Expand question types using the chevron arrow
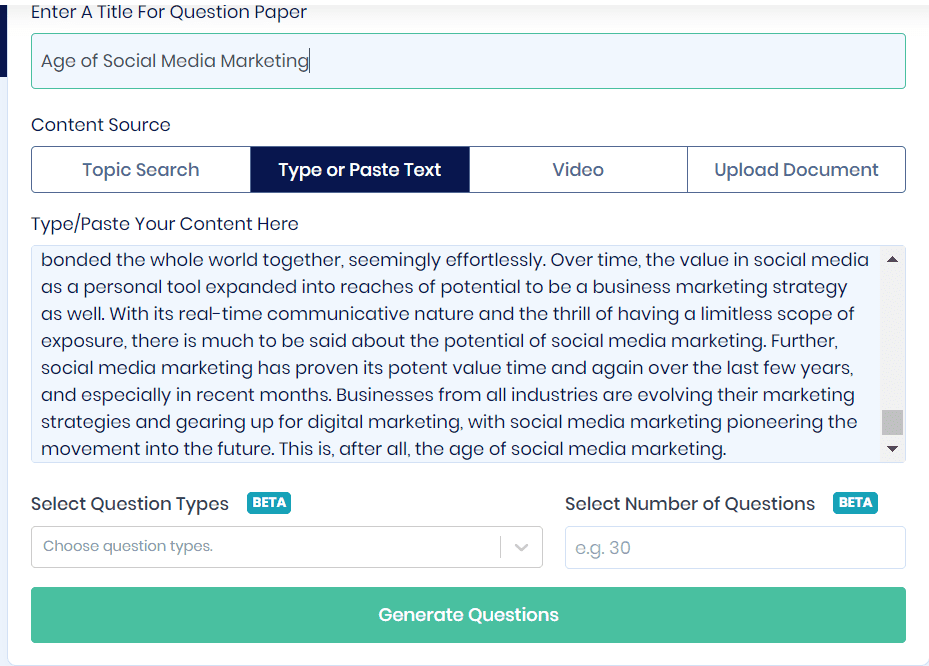Image resolution: width=929 pixels, height=666 pixels. click(521, 547)
